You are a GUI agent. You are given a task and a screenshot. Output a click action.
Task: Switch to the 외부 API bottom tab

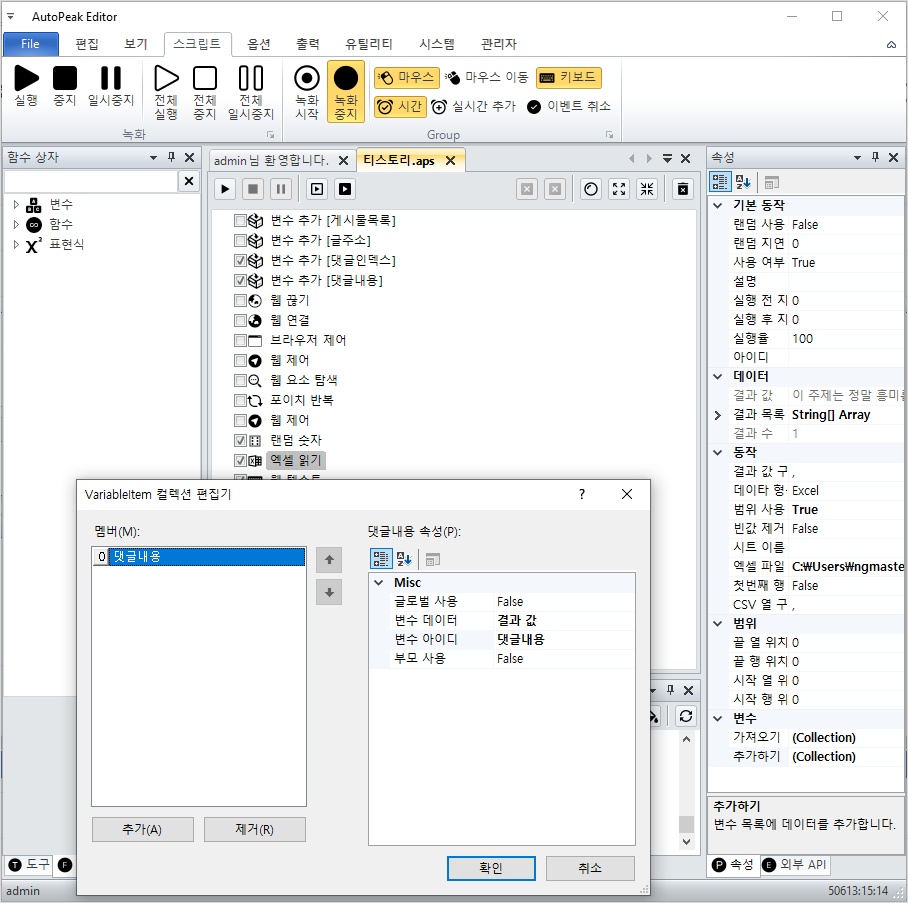tap(794, 864)
